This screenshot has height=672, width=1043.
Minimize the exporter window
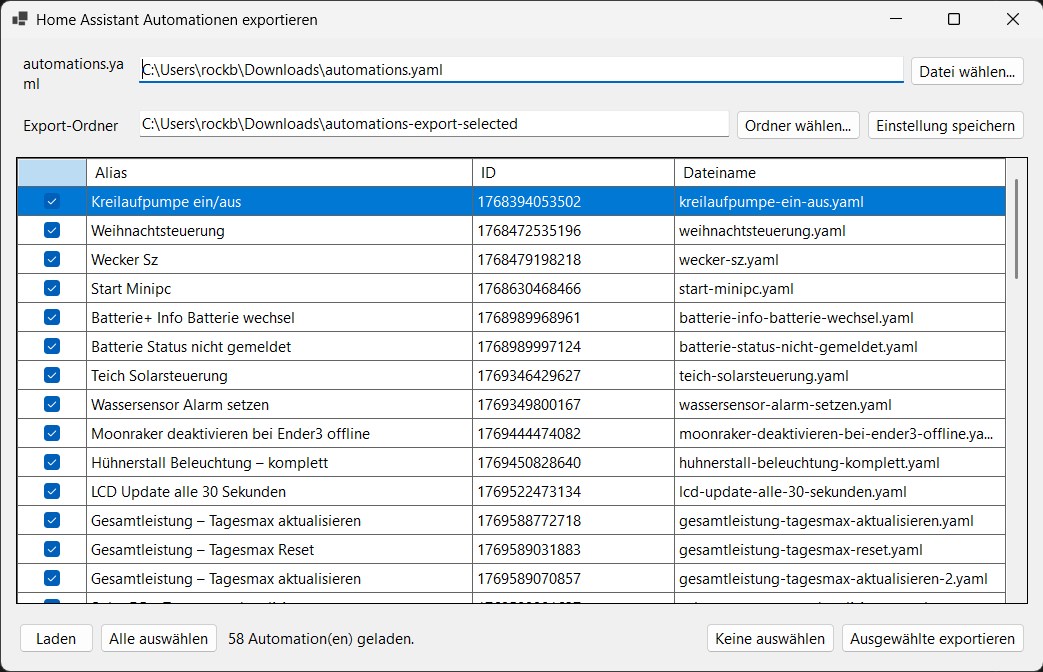click(x=896, y=19)
